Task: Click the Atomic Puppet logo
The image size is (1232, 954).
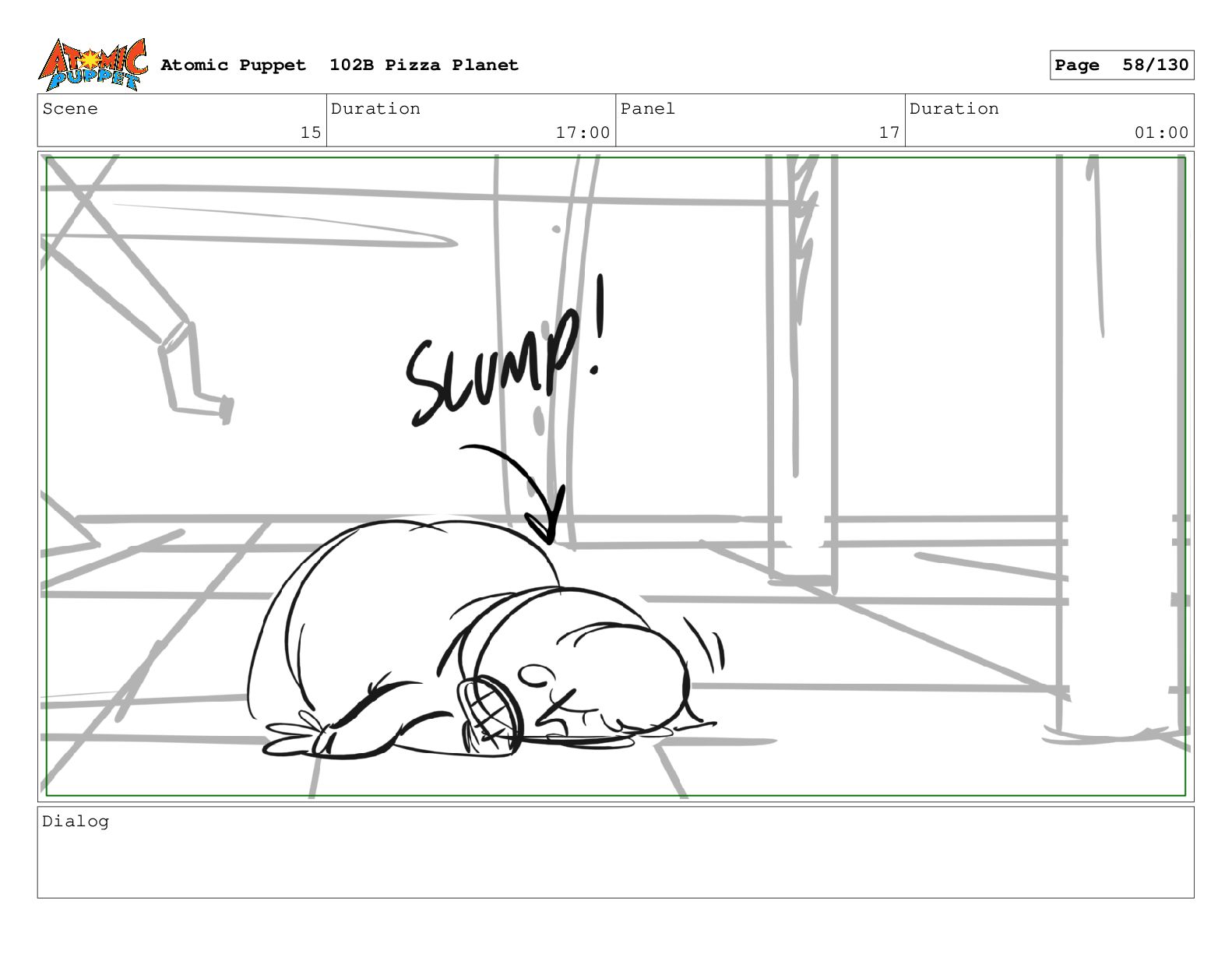Action: (x=93, y=65)
